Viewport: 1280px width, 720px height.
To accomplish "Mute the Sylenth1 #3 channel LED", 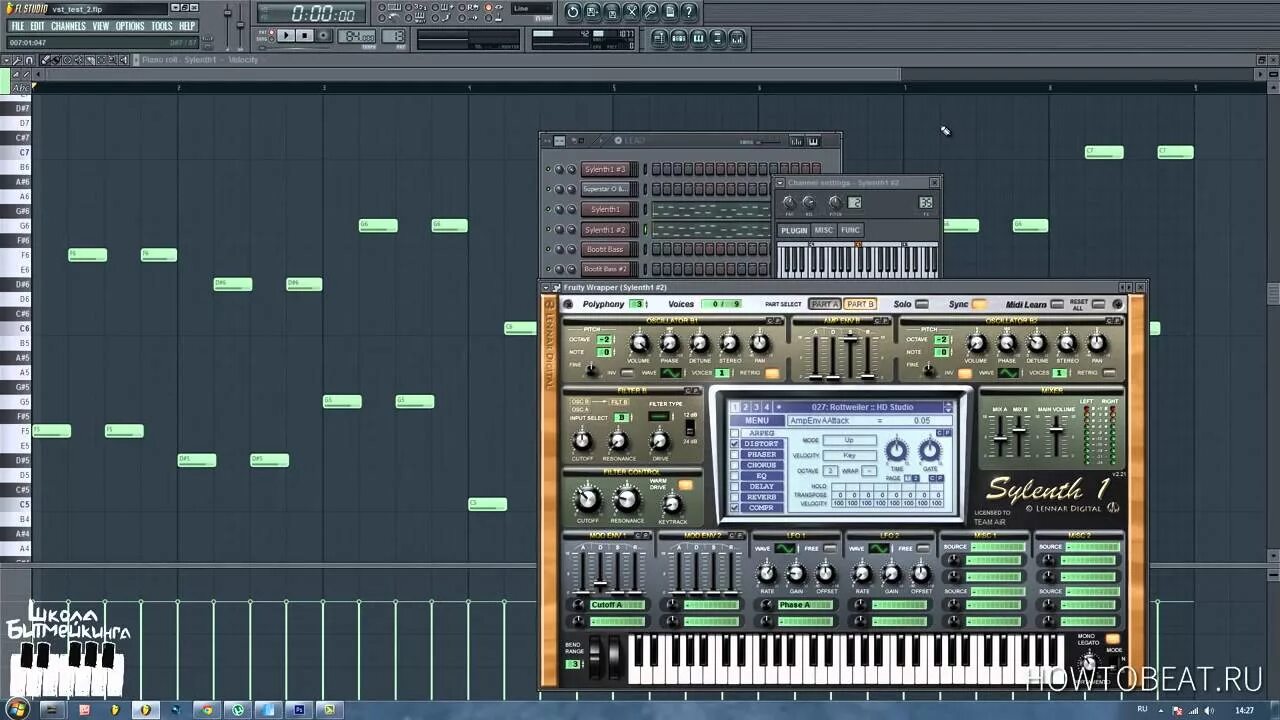I will coord(548,169).
